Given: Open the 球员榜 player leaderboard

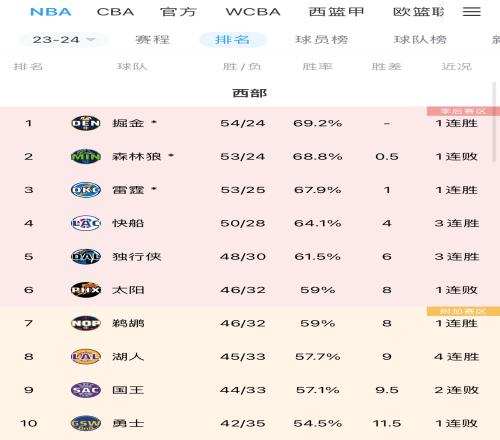Looking at the screenshot, I should (322, 40).
